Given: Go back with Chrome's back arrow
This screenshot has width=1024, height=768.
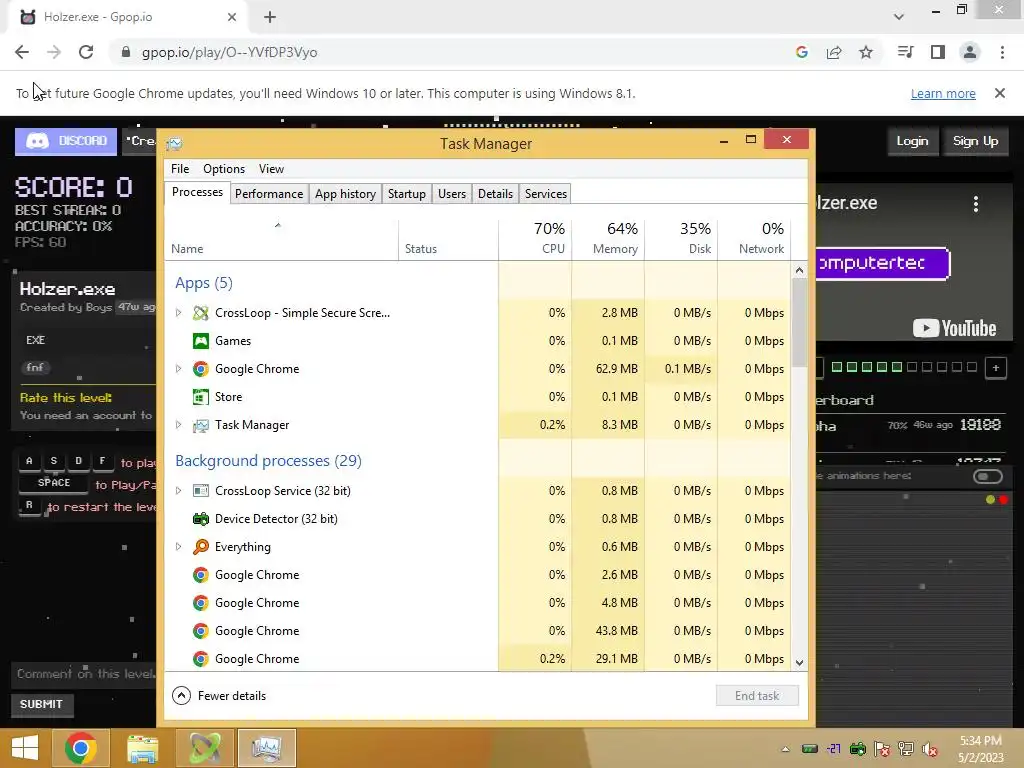Looking at the screenshot, I should 22,52.
